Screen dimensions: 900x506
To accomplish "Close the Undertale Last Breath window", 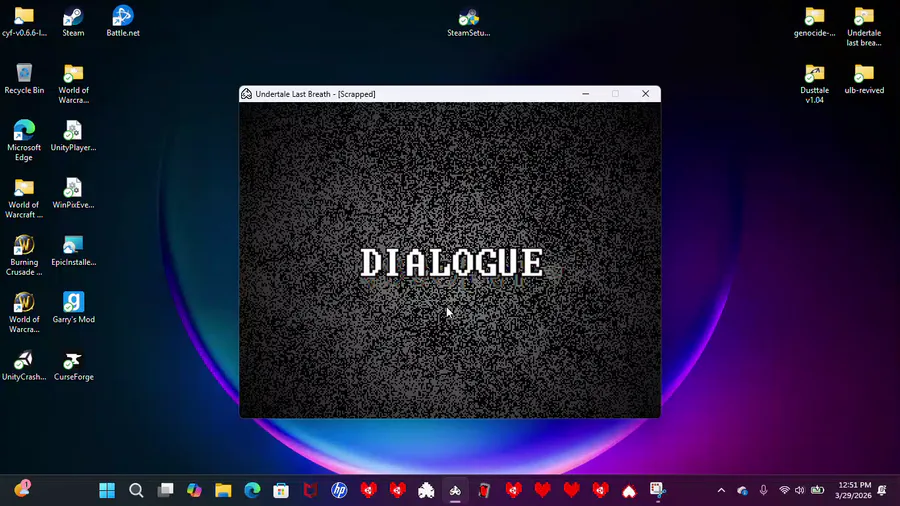I will tap(645, 94).
